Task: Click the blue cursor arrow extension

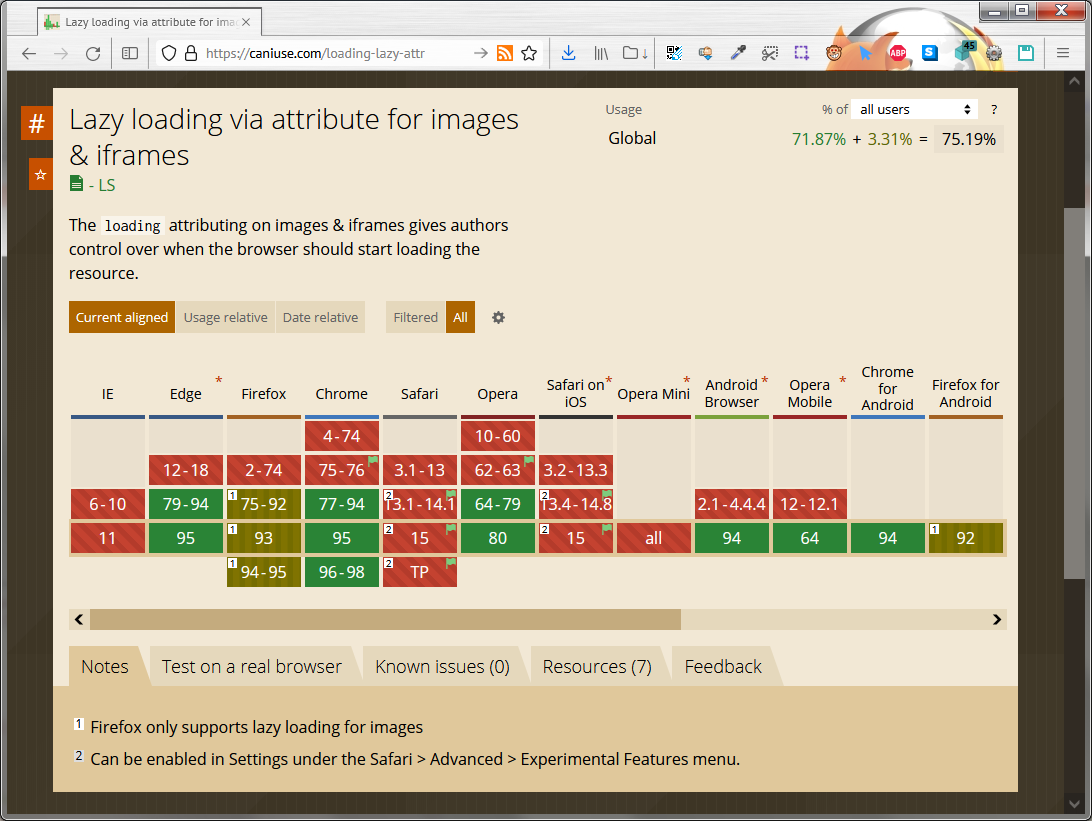Action: 866,53
